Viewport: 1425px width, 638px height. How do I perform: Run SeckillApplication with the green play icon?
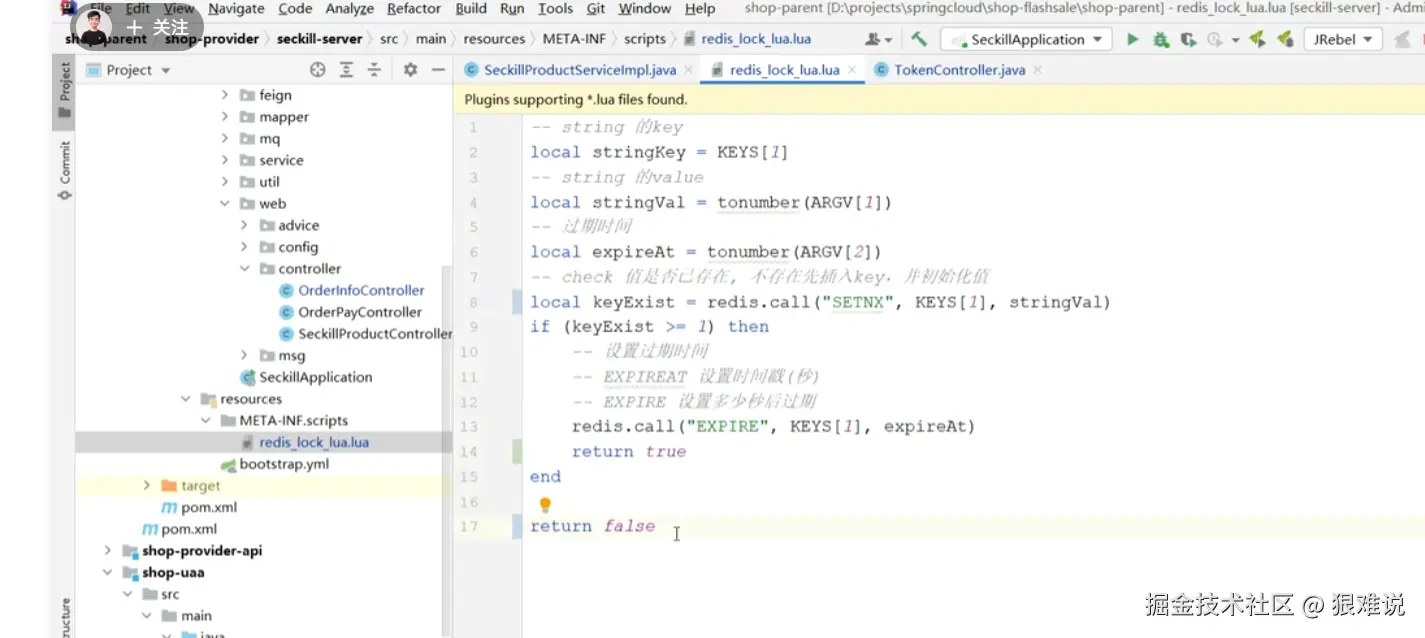click(1133, 40)
